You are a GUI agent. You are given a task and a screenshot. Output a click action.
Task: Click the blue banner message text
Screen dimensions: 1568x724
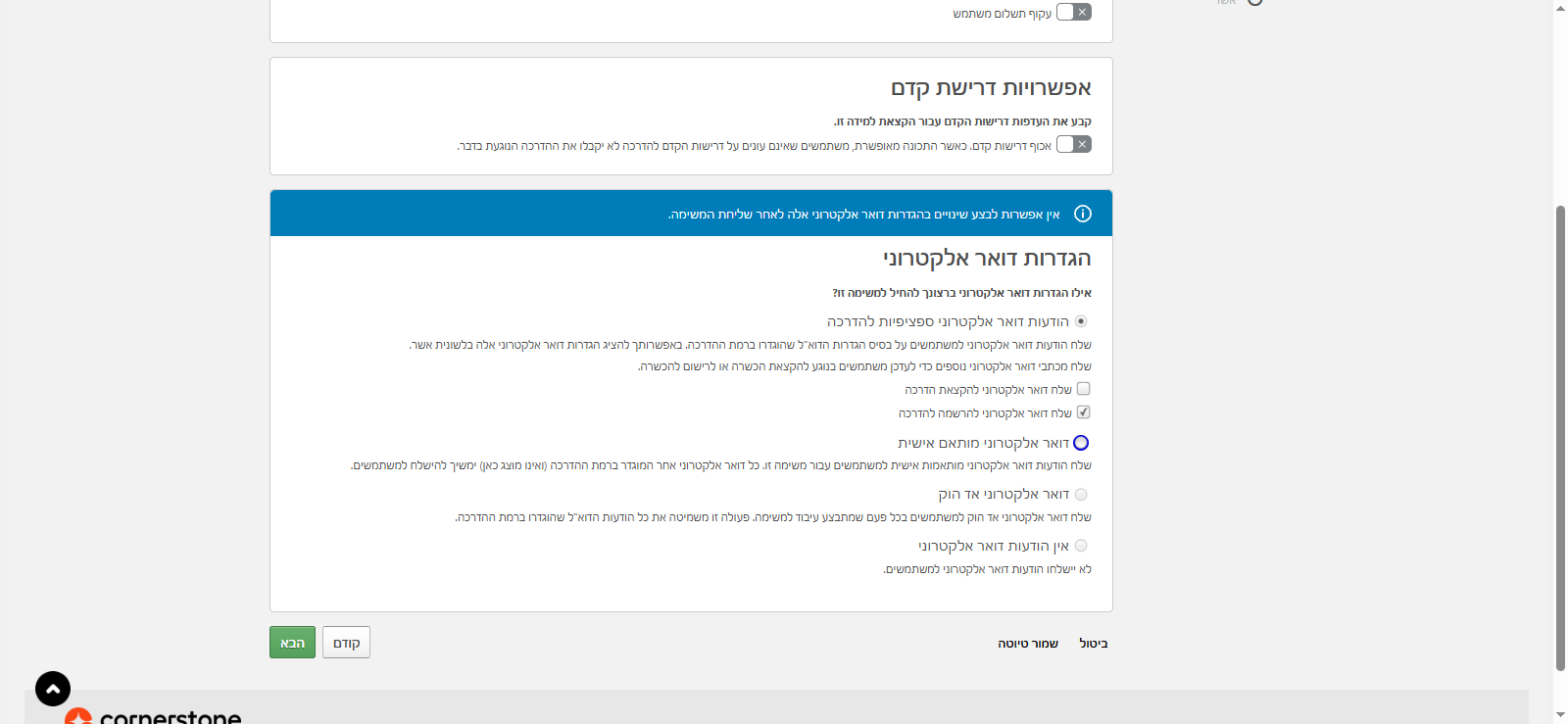[x=863, y=215]
